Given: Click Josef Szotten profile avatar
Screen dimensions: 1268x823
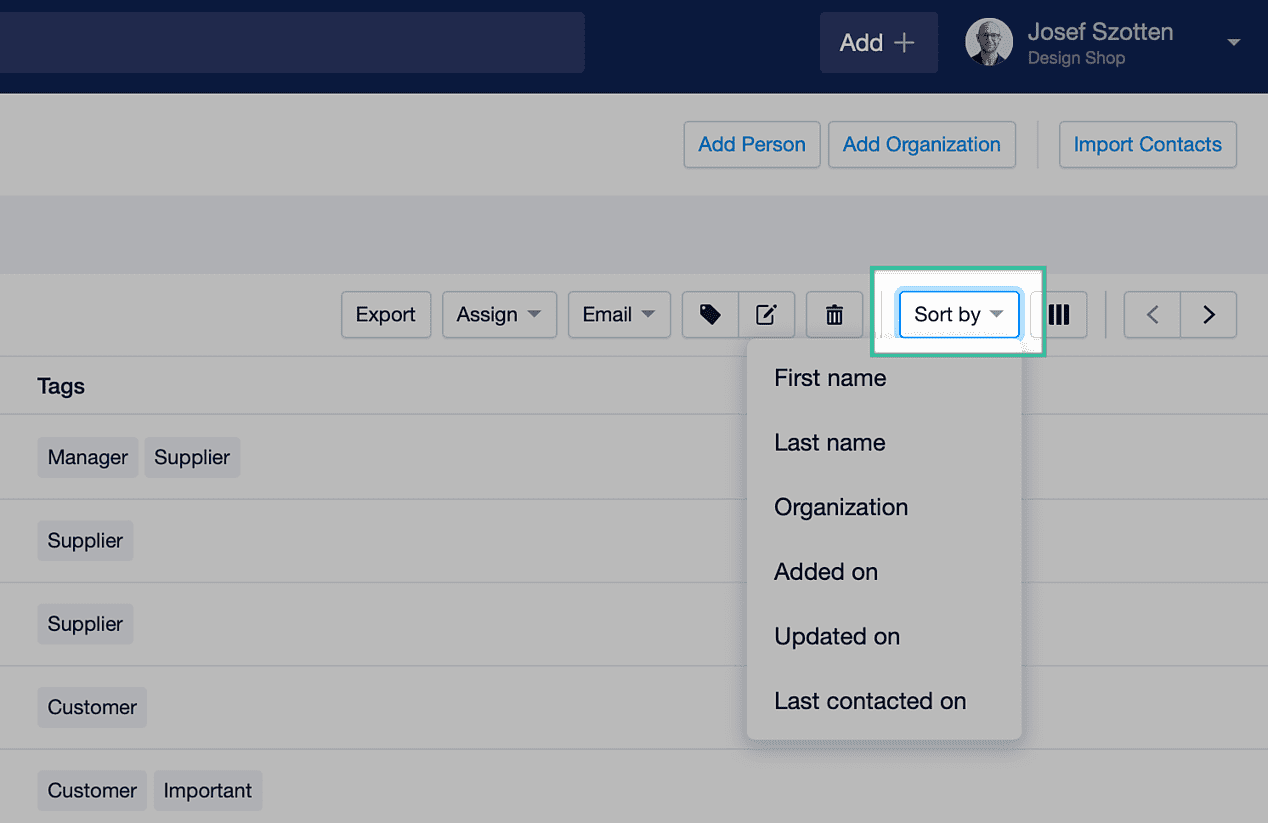Looking at the screenshot, I should tap(989, 42).
